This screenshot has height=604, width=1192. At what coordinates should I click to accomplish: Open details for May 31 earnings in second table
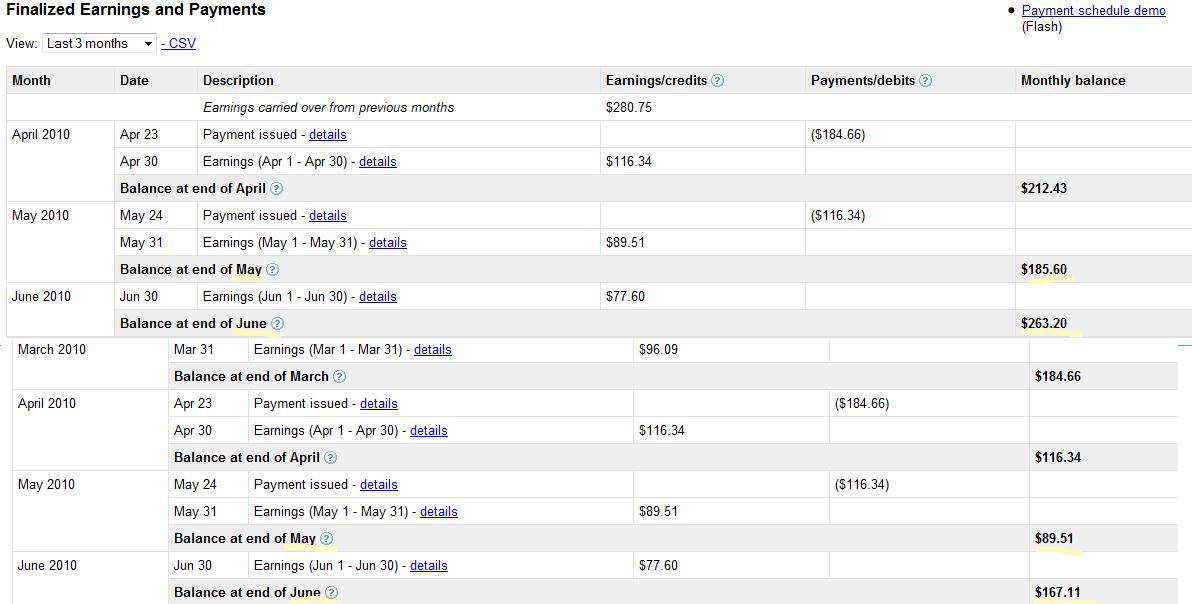pyautogui.click(x=439, y=512)
